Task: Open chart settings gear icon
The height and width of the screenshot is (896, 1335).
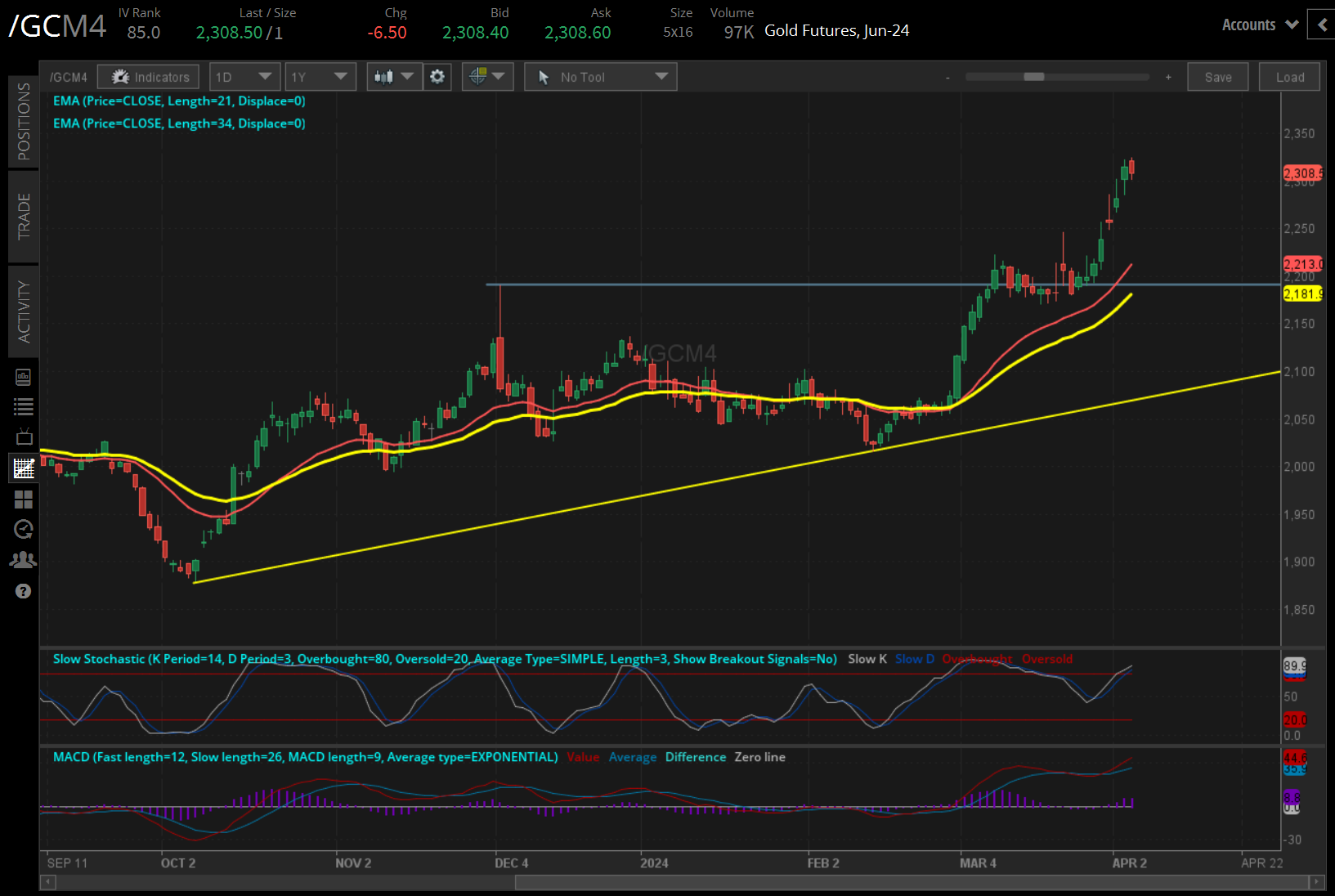Action: (437, 77)
